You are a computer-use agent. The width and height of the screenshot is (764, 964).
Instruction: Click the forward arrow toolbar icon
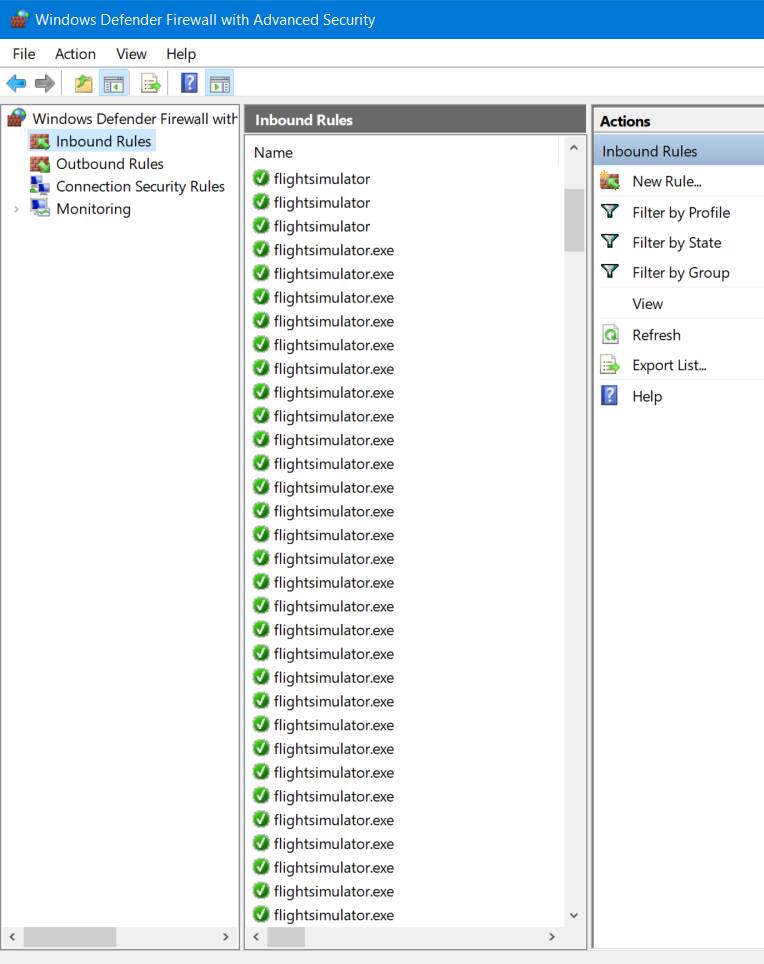coord(44,83)
